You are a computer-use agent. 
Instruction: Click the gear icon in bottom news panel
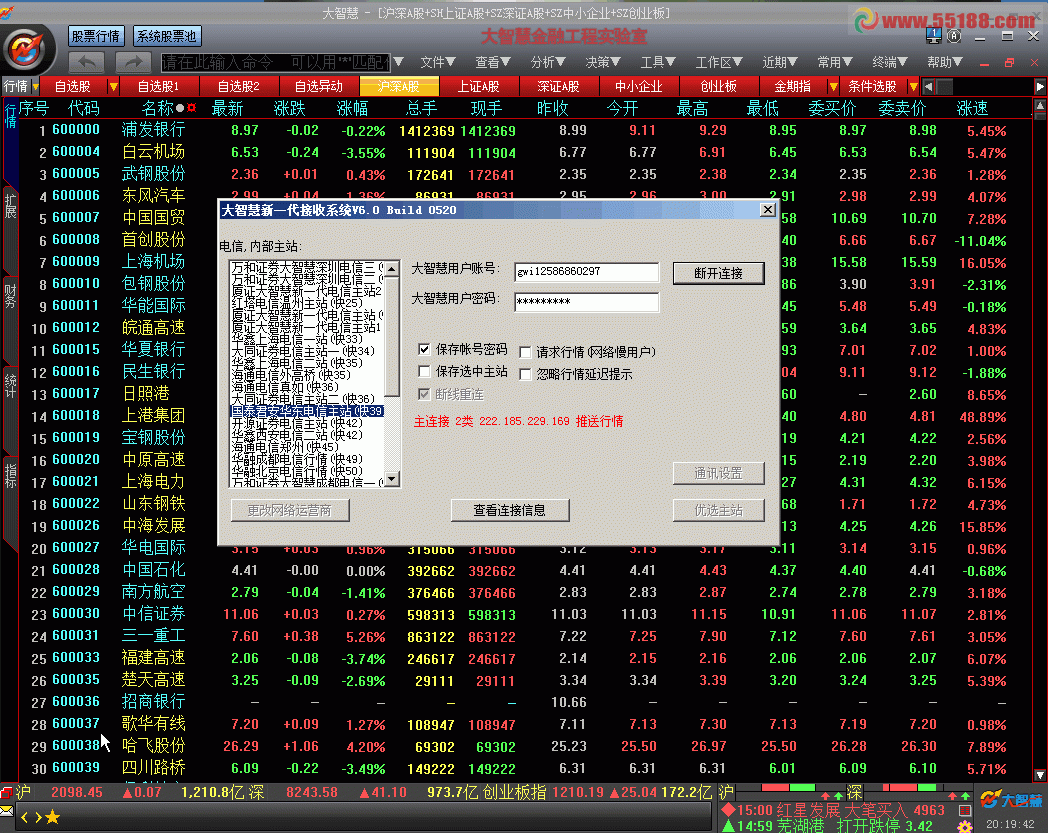point(964,827)
